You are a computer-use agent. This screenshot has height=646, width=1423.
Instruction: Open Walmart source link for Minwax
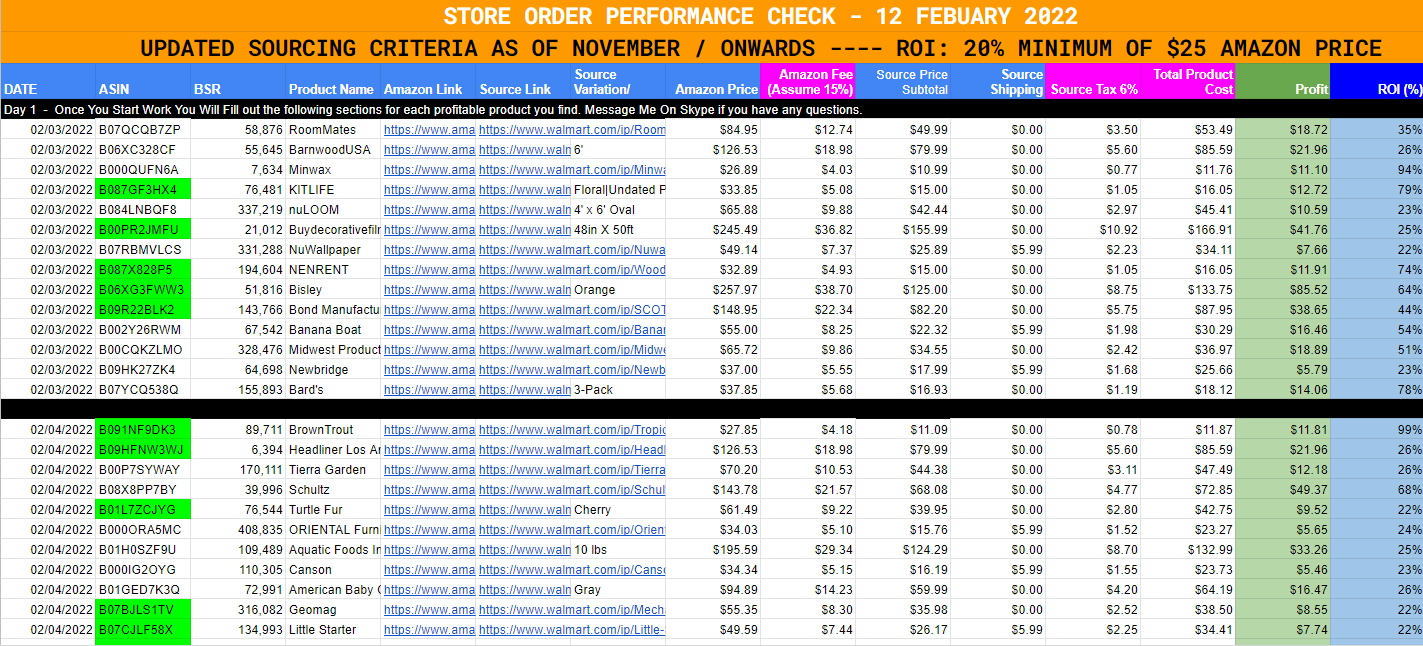[572, 169]
